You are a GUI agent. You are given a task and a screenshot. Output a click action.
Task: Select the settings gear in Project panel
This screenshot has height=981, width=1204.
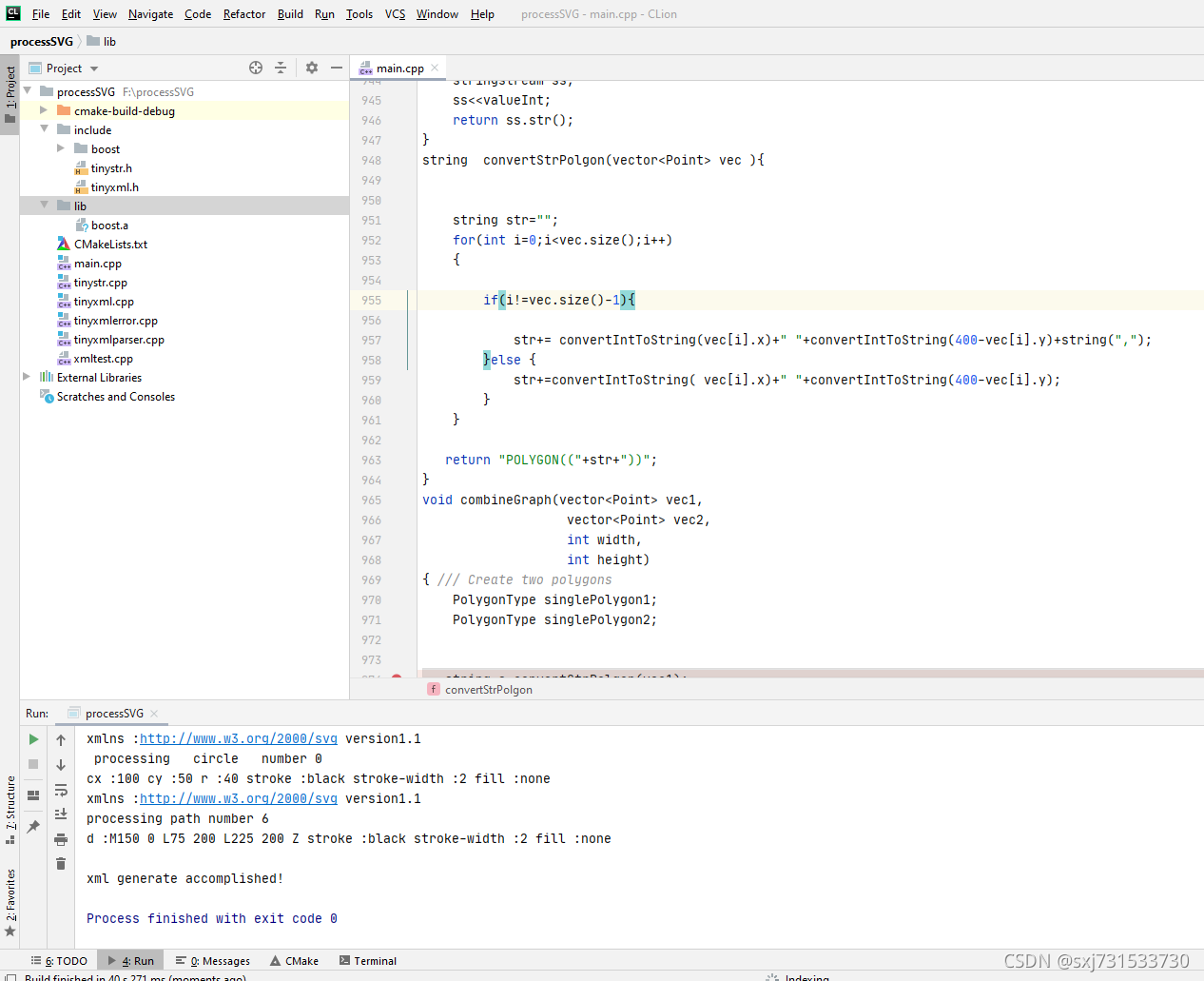point(311,68)
